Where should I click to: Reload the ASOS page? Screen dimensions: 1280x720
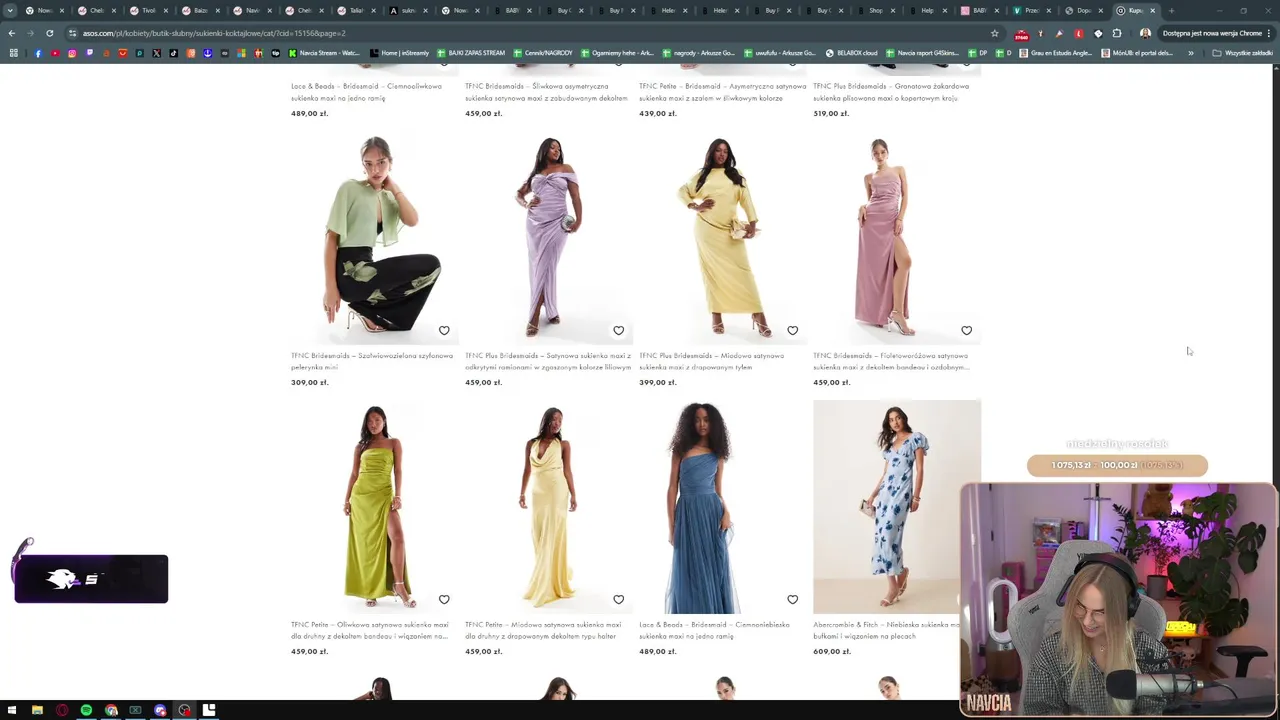click(49, 33)
